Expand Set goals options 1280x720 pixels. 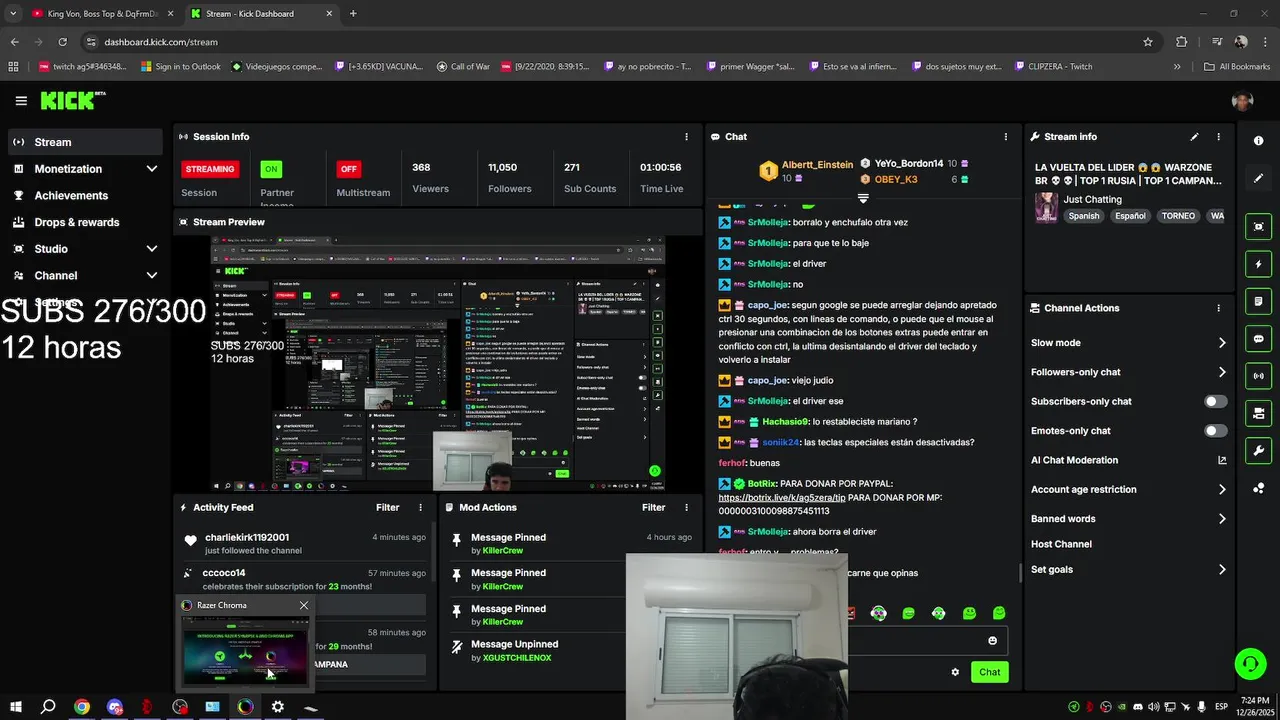(x=1221, y=570)
